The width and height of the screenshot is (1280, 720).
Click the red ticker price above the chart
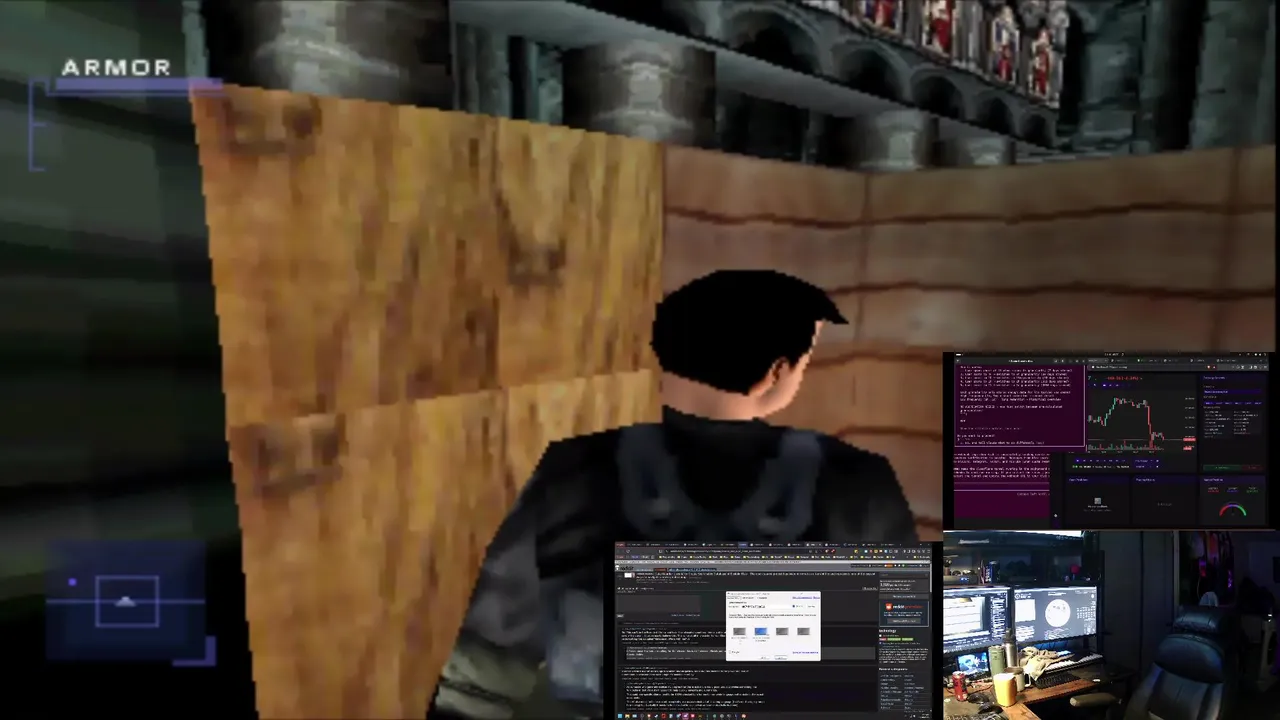1123,378
